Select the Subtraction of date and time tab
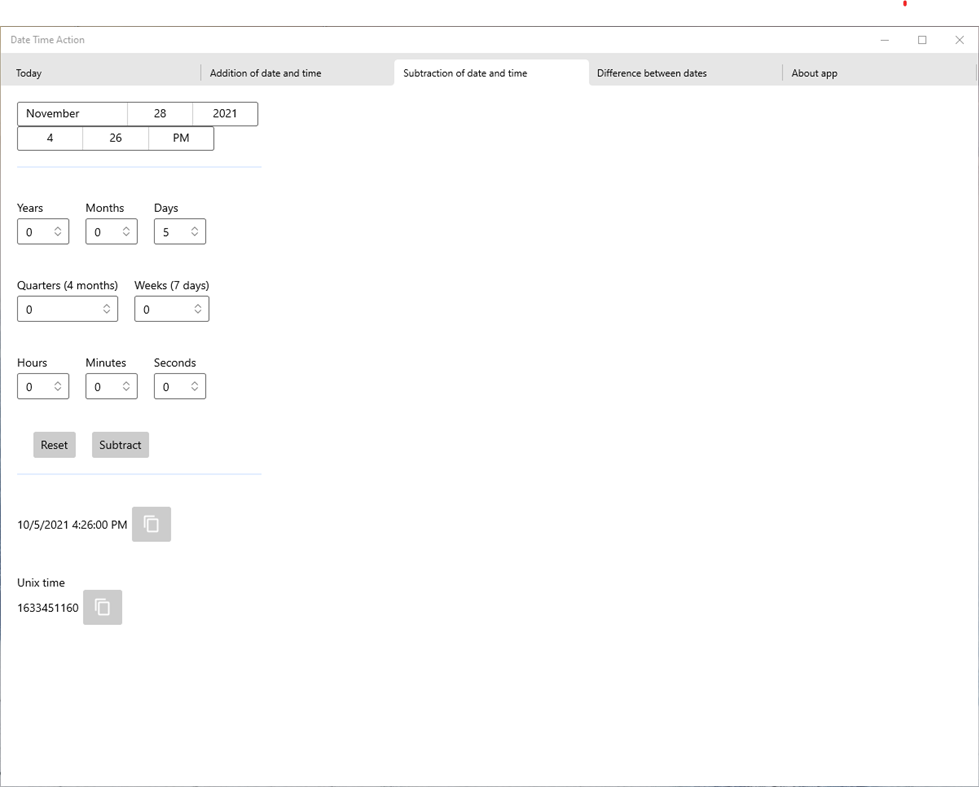 491,73
